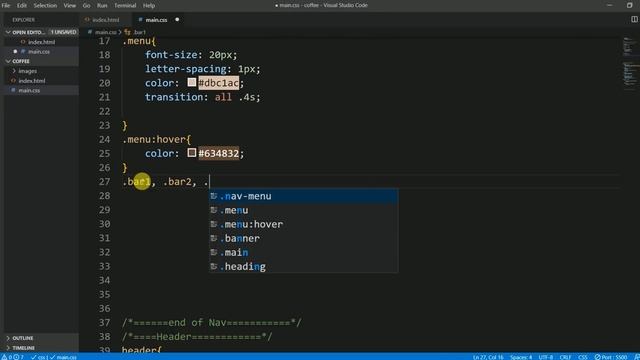Click the .bar2 selector on line 27
The height and width of the screenshot is (360, 640).
pos(177,182)
